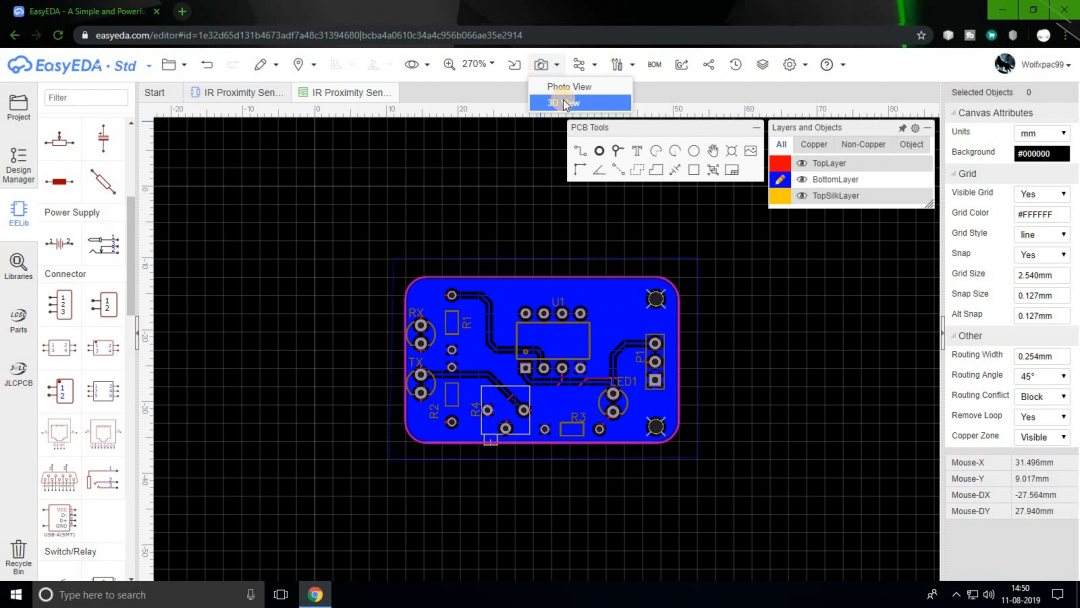This screenshot has height=608, width=1080.
Task: Select the Text tool in PCB Tools
Action: (636, 150)
